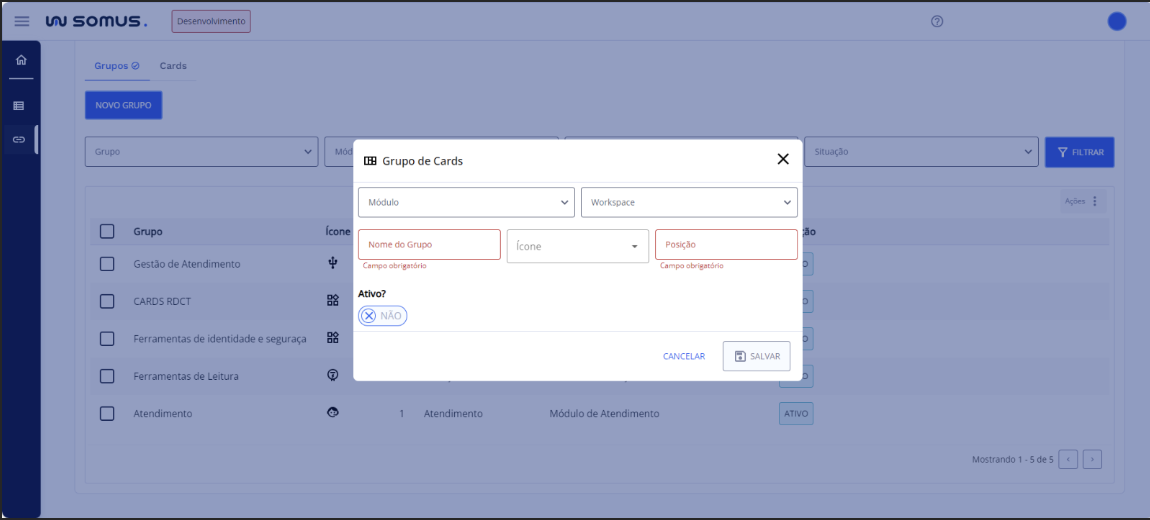Select the link icon in the sidebar
Viewport: 1150px width, 520px height.
tap(19, 139)
